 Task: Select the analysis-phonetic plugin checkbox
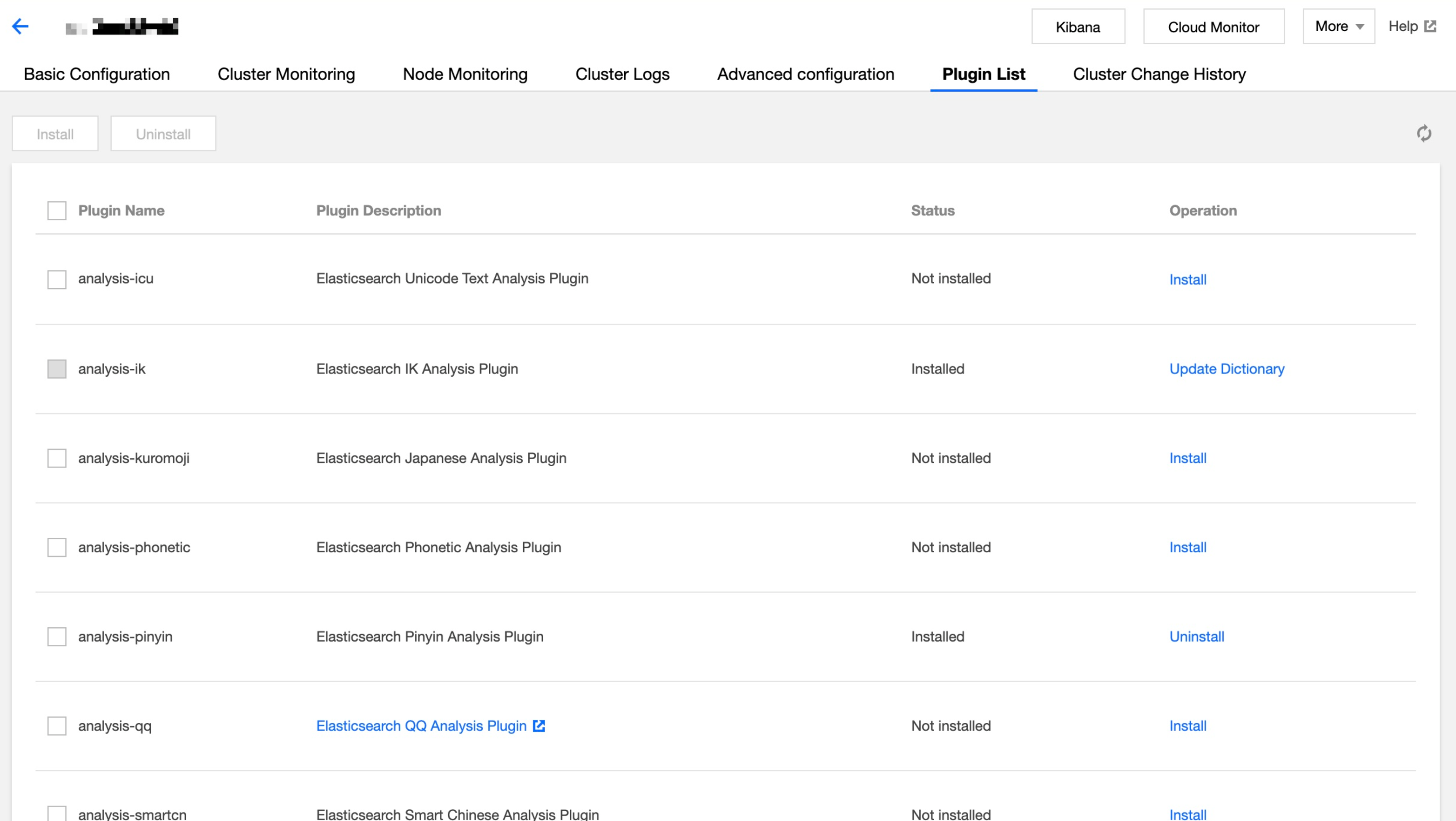[x=56, y=547]
